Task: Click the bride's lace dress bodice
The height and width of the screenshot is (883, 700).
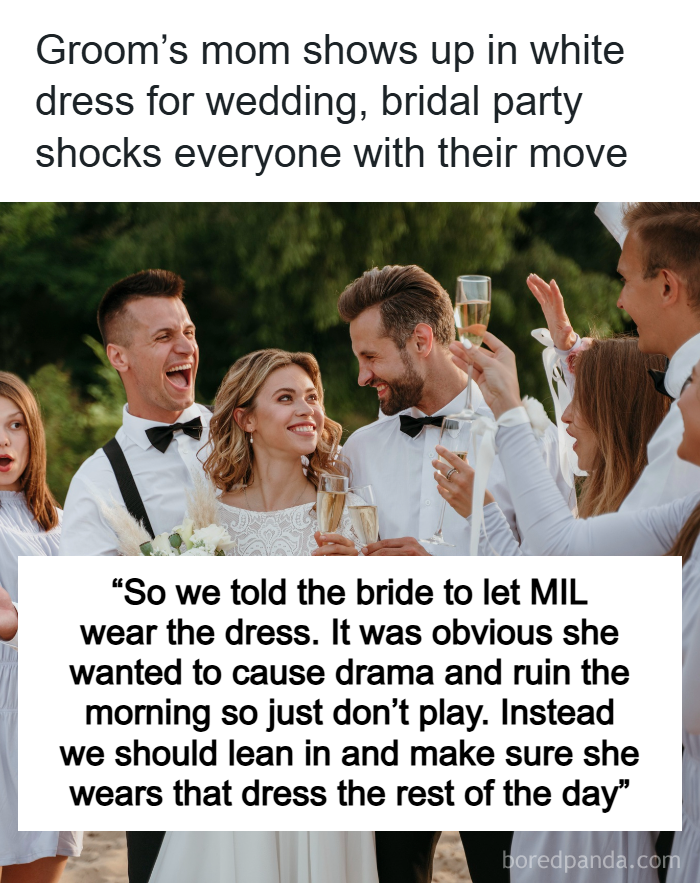Action: [270, 529]
